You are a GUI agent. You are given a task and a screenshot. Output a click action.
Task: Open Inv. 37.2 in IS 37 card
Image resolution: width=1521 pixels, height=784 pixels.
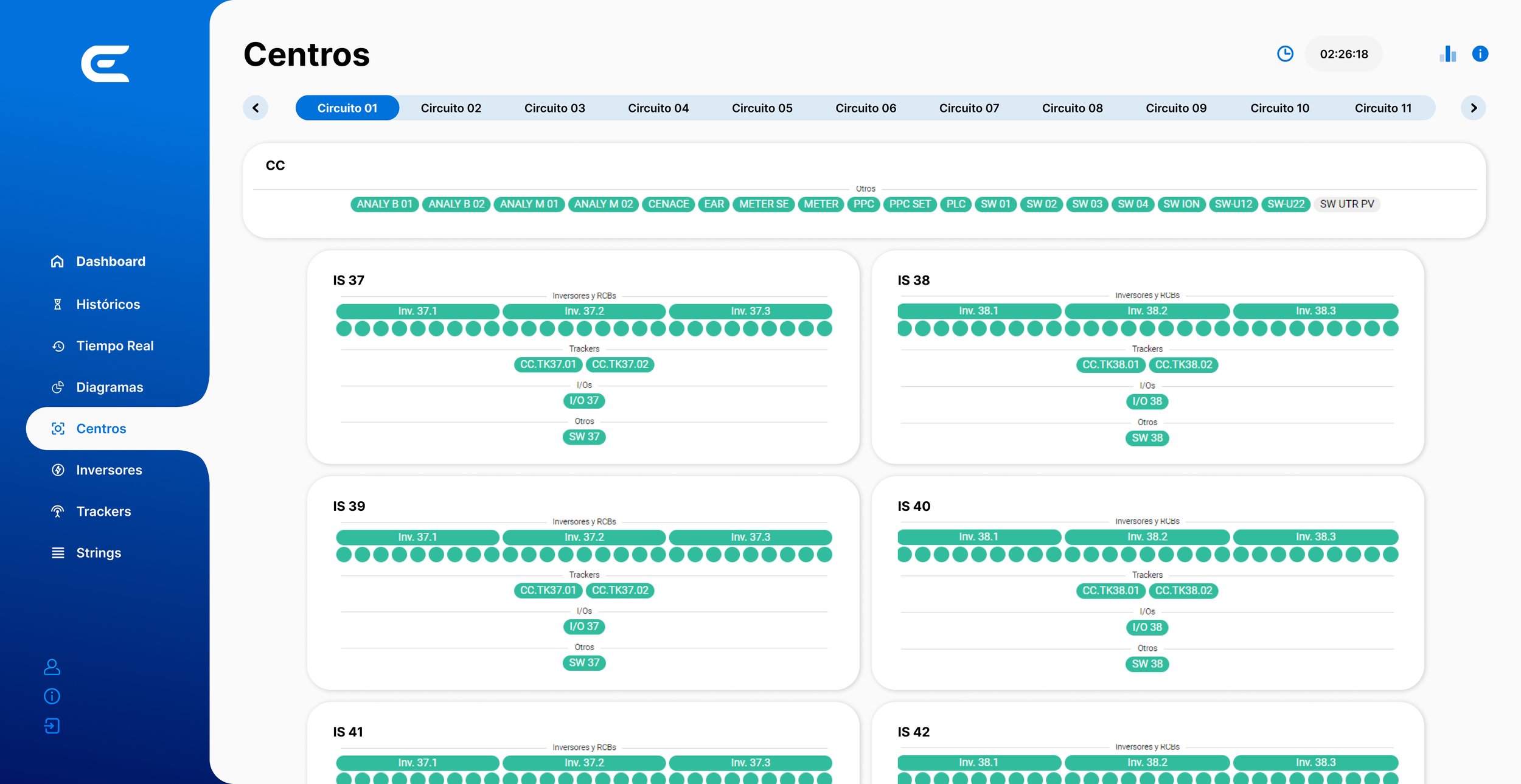(x=584, y=311)
